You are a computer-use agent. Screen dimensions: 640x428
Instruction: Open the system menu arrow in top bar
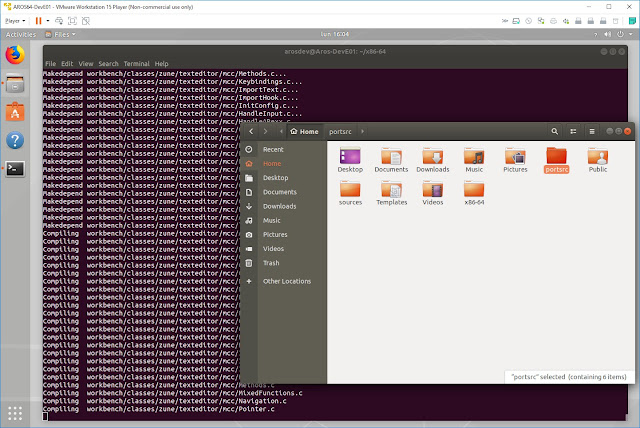(631, 35)
